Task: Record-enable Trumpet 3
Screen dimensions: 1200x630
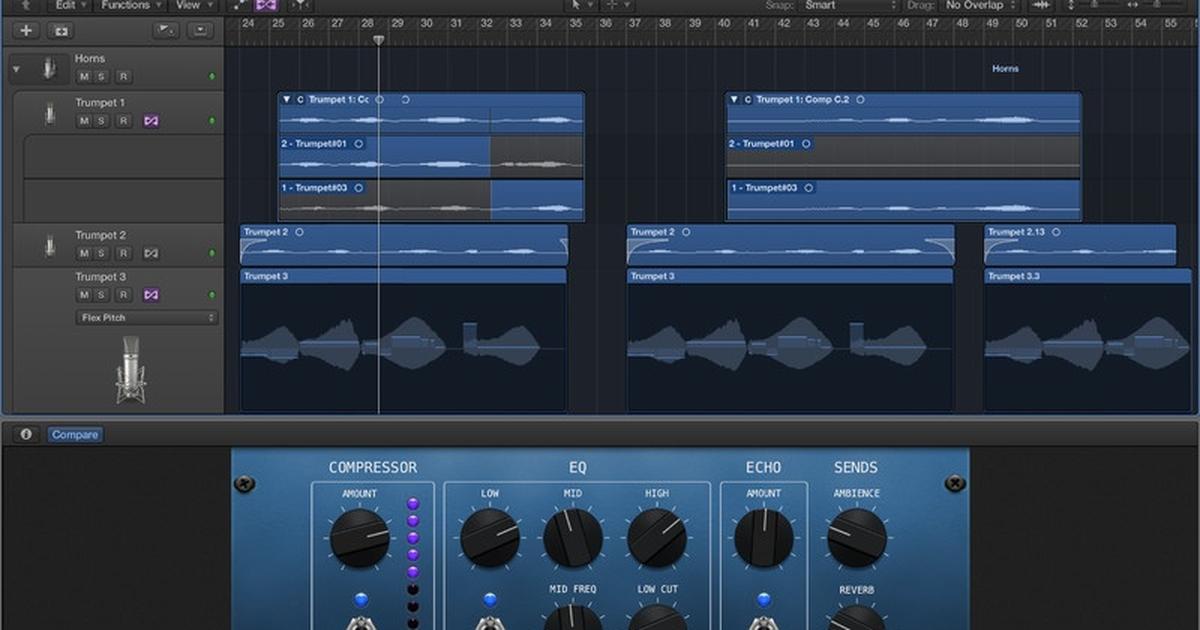Action: [122, 295]
